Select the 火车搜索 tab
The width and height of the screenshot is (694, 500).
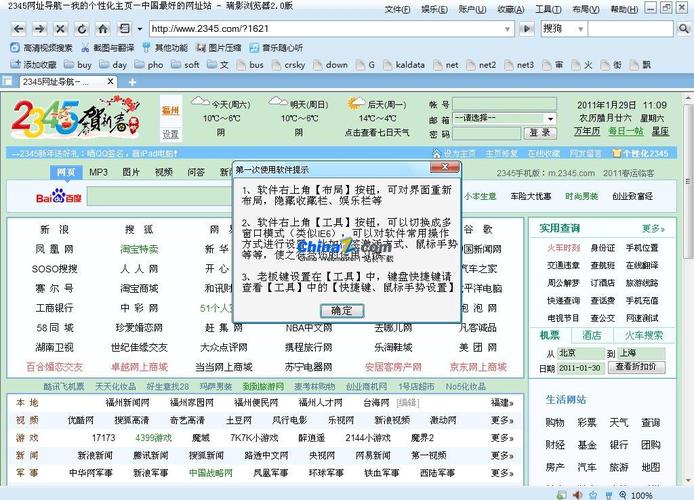pyautogui.click(x=644, y=335)
